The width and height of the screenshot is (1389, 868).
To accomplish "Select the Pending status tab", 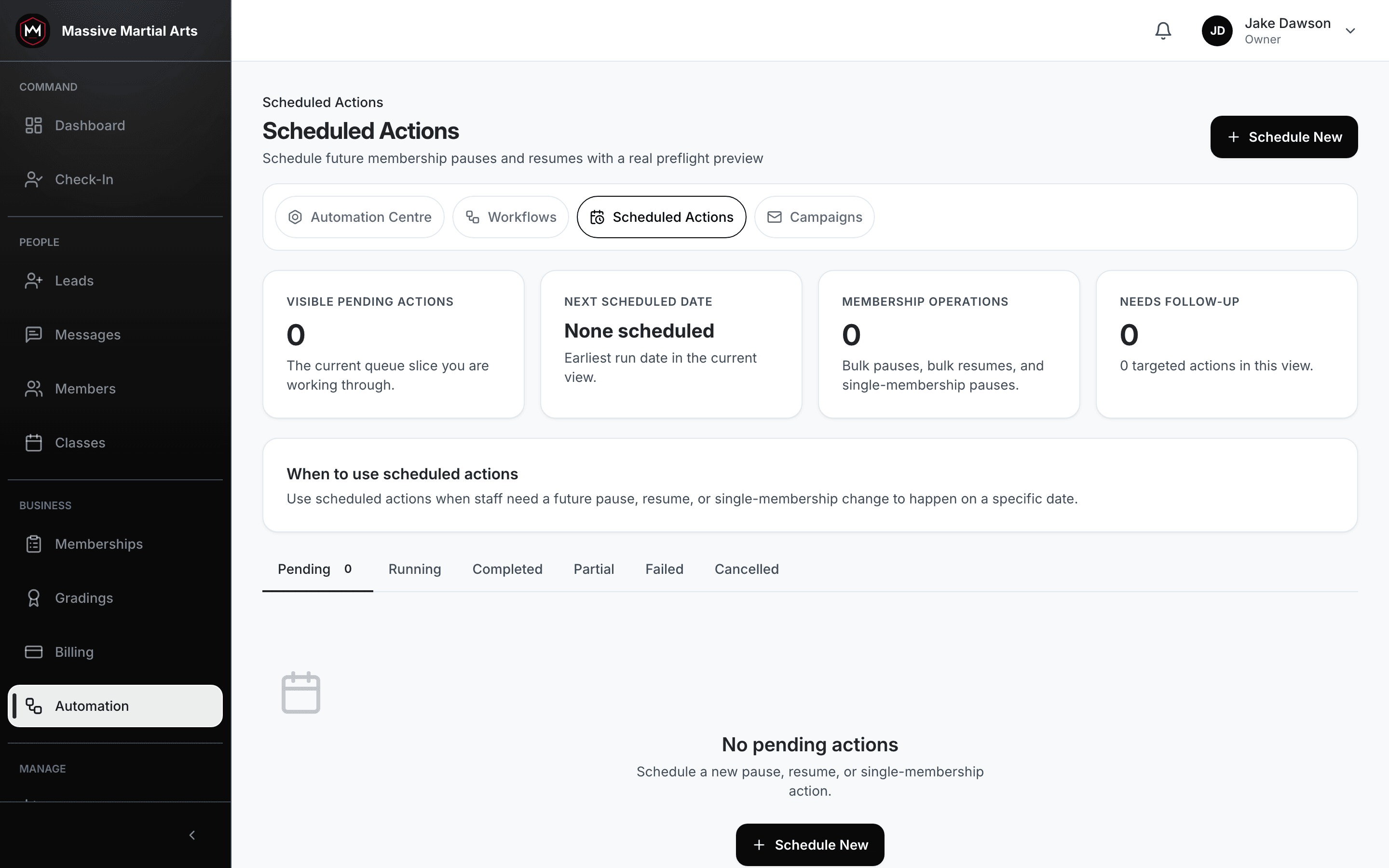I will tap(317, 569).
